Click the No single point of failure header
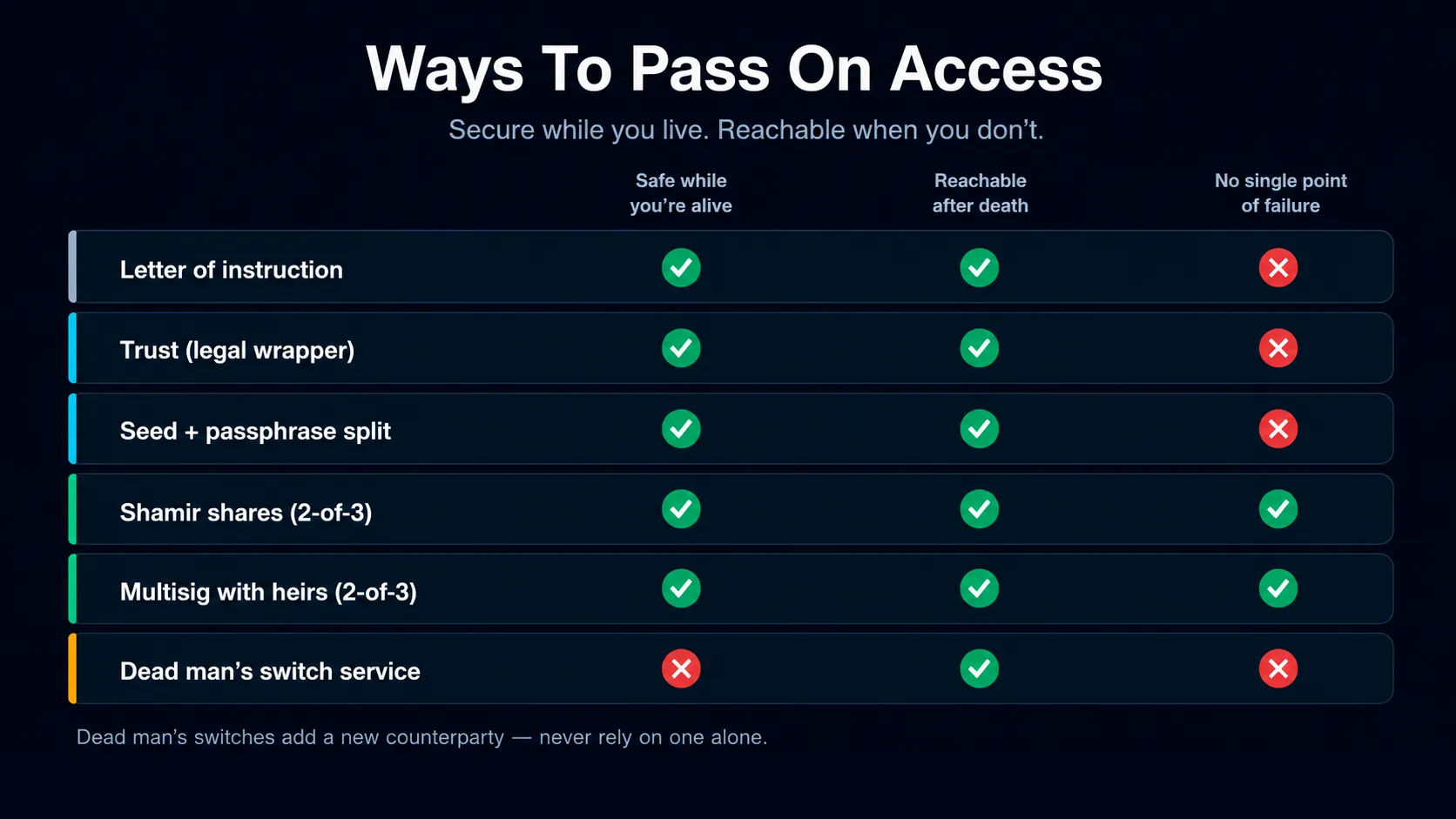 point(1281,193)
